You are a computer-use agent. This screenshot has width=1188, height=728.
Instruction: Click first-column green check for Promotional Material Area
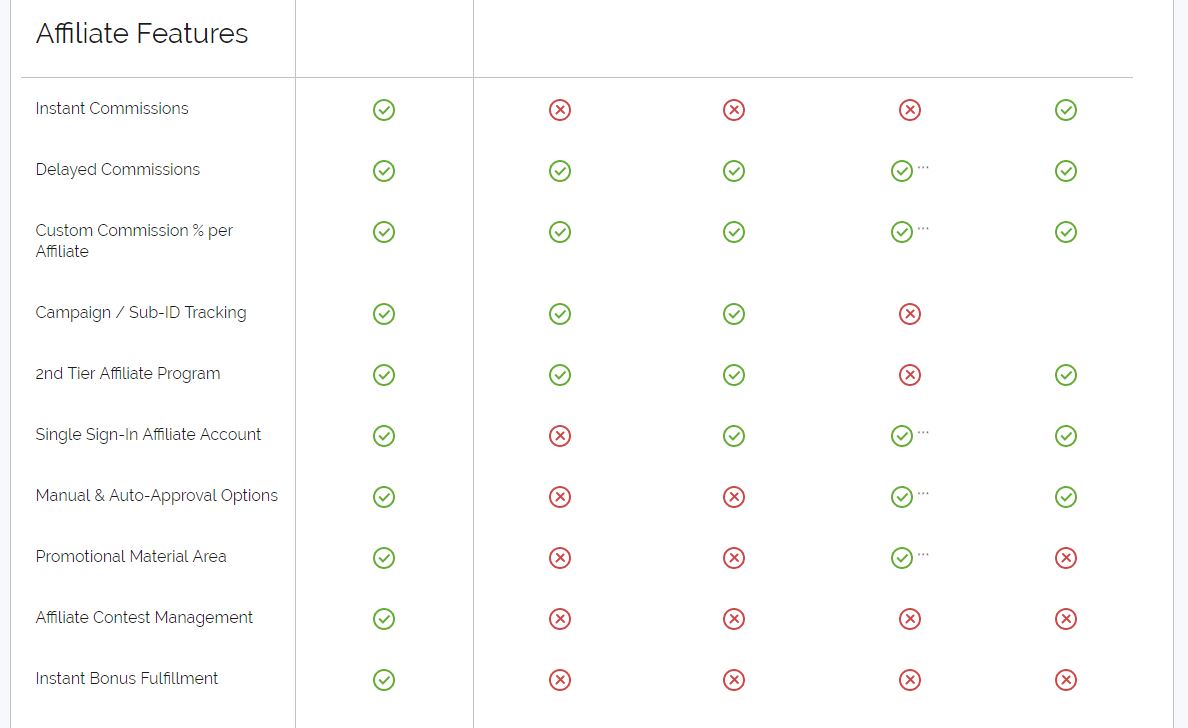click(384, 558)
